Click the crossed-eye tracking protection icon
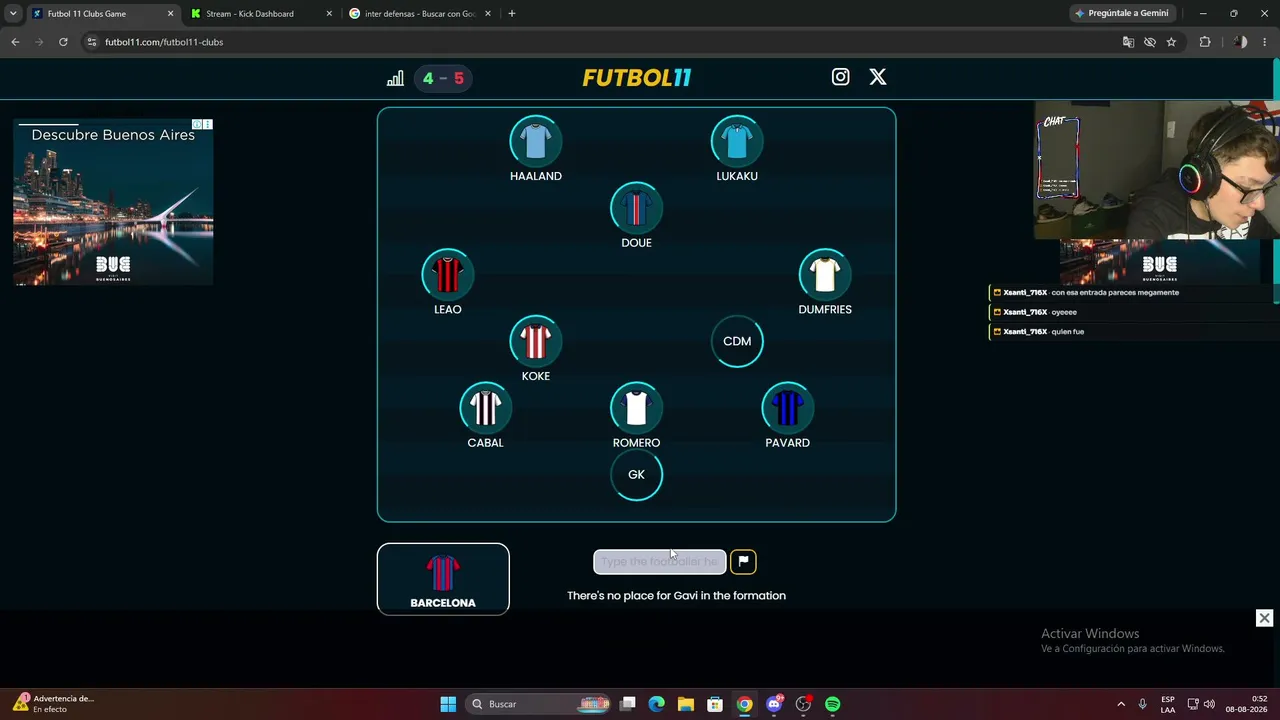Viewport: 1280px width, 720px height. pyautogui.click(x=1150, y=42)
